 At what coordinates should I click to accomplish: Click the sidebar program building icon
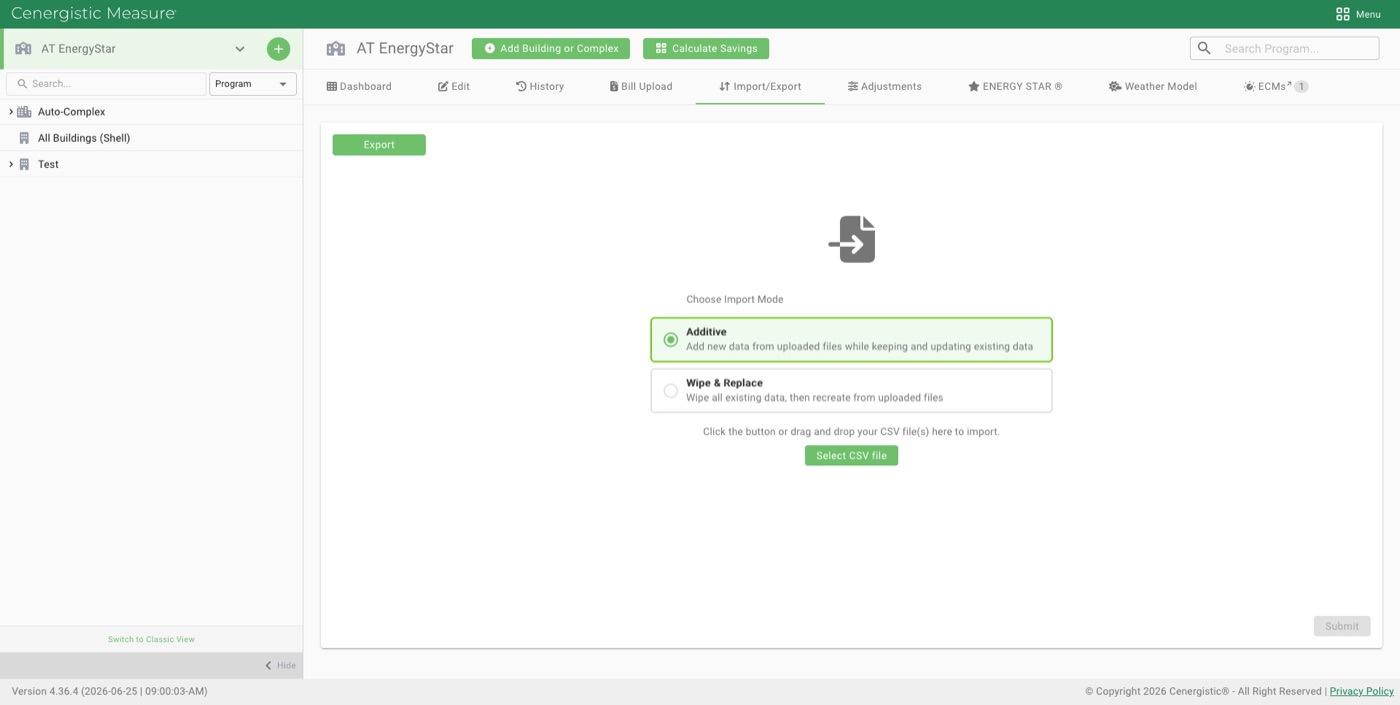[x=23, y=49]
